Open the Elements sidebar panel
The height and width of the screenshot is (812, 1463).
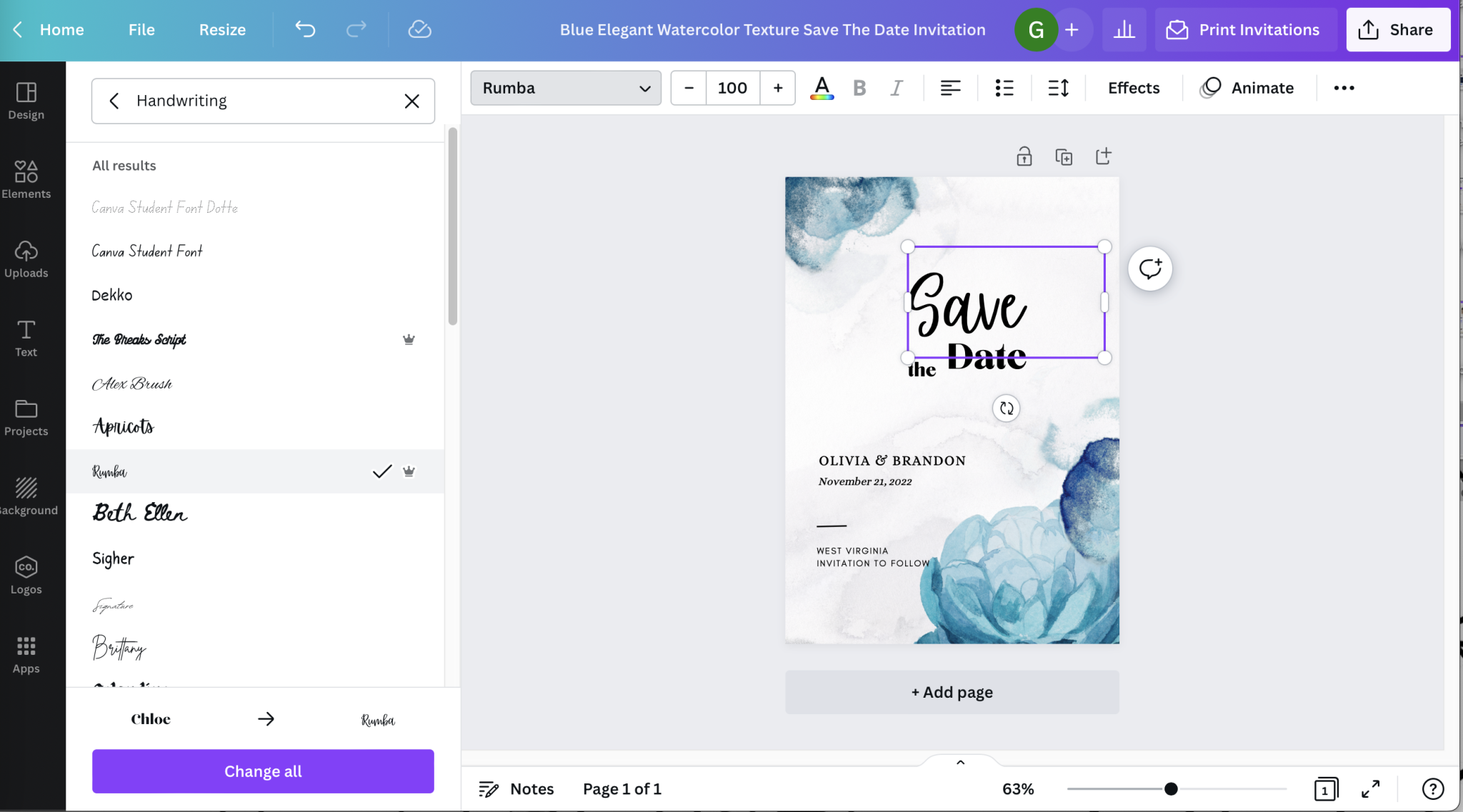[26, 179]
